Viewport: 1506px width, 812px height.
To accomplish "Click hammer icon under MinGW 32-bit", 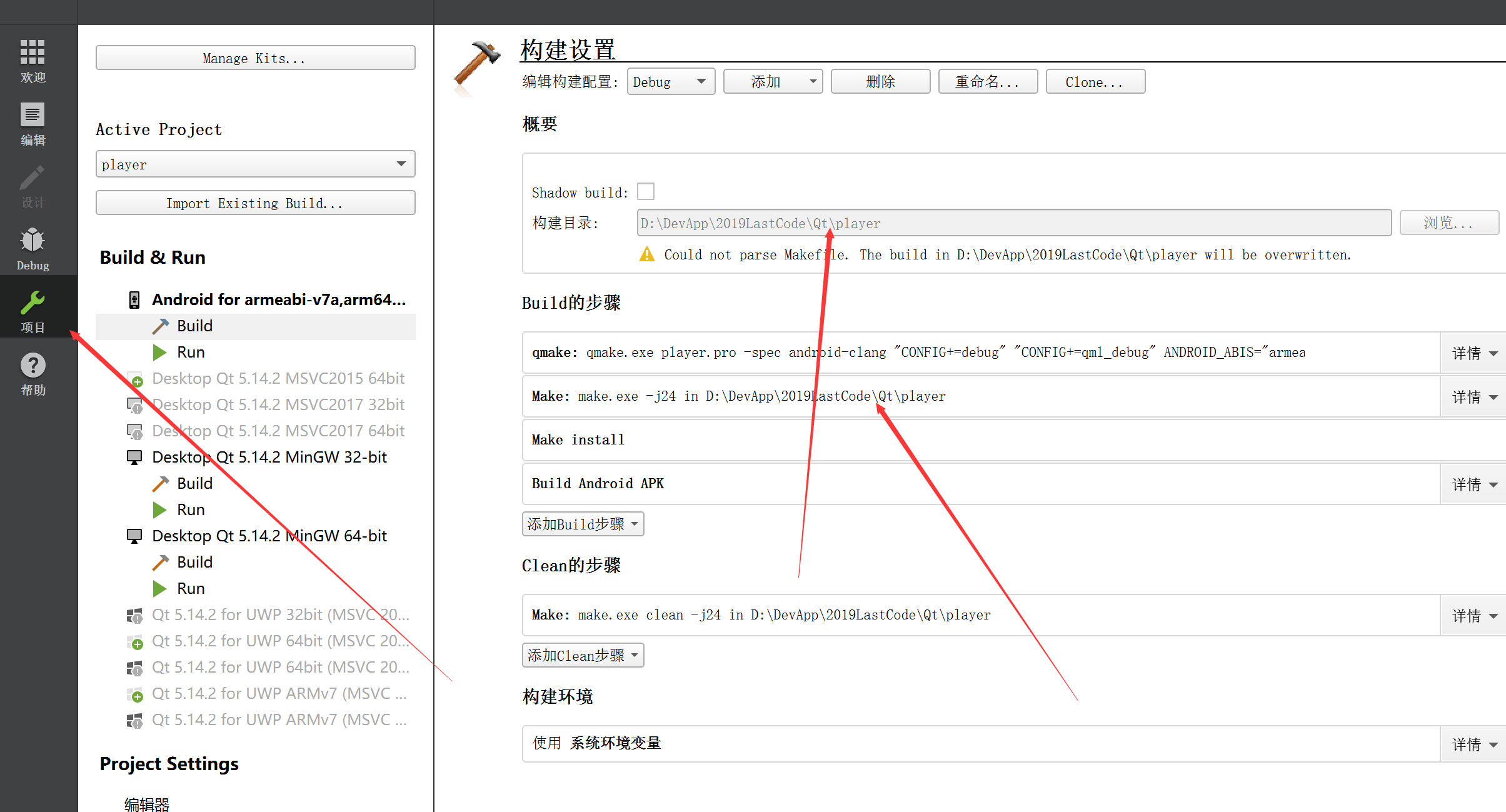I will (161, 484).
